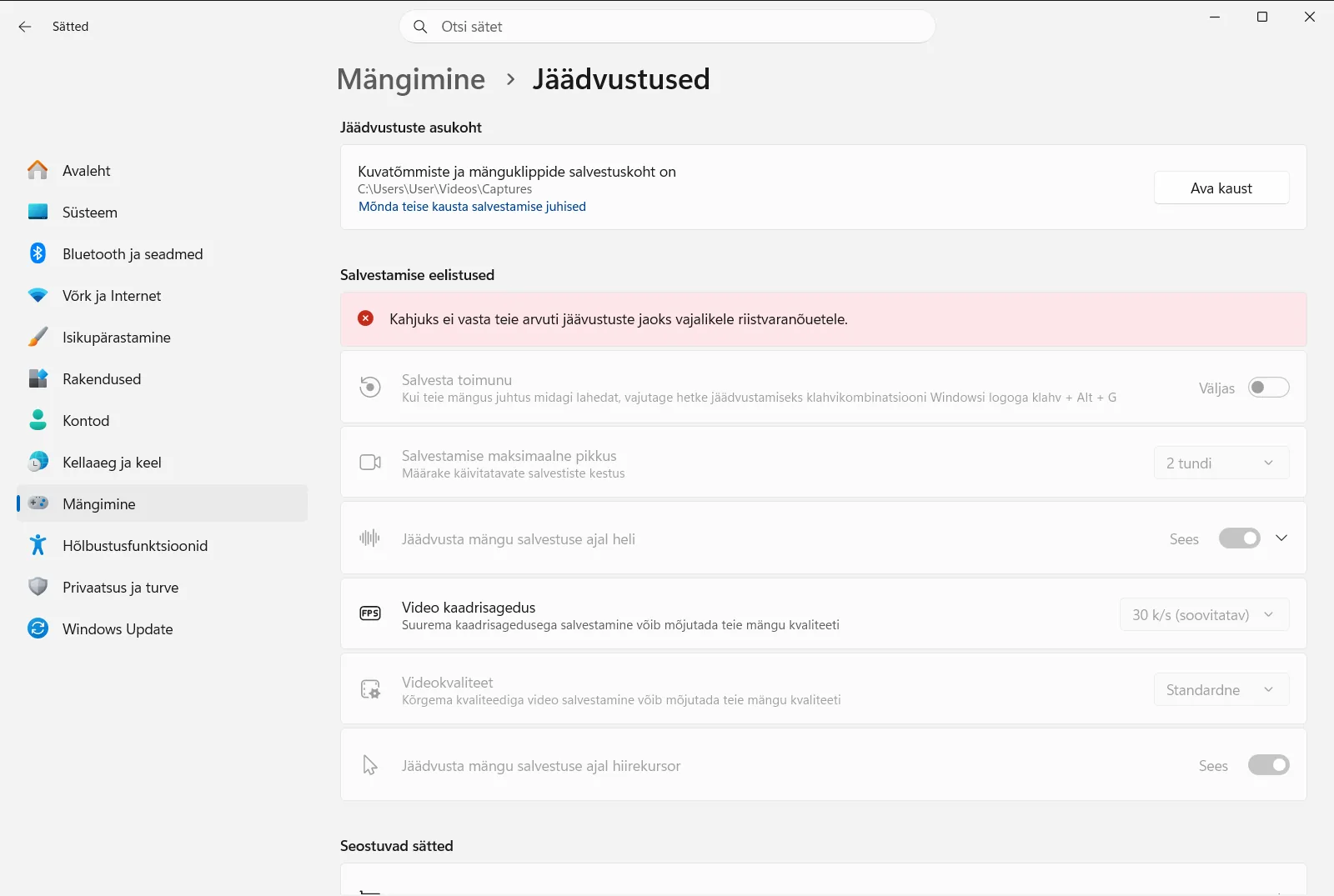
Task: Open the Standardne video quality dropdown
Action: point(1221,689)
